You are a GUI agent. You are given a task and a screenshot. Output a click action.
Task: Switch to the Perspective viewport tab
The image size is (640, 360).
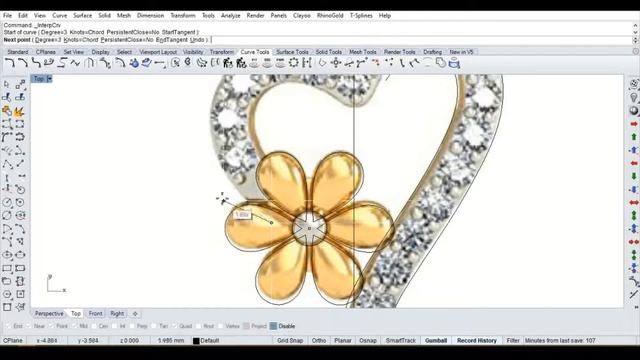49,313
